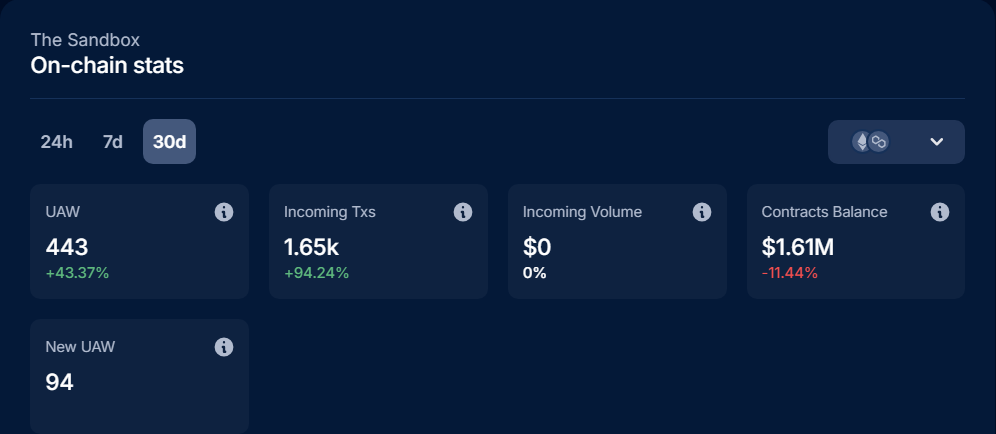Select the 30d time range tab
This screenshot has width=996, height=434.
click(x=169, y=142)
